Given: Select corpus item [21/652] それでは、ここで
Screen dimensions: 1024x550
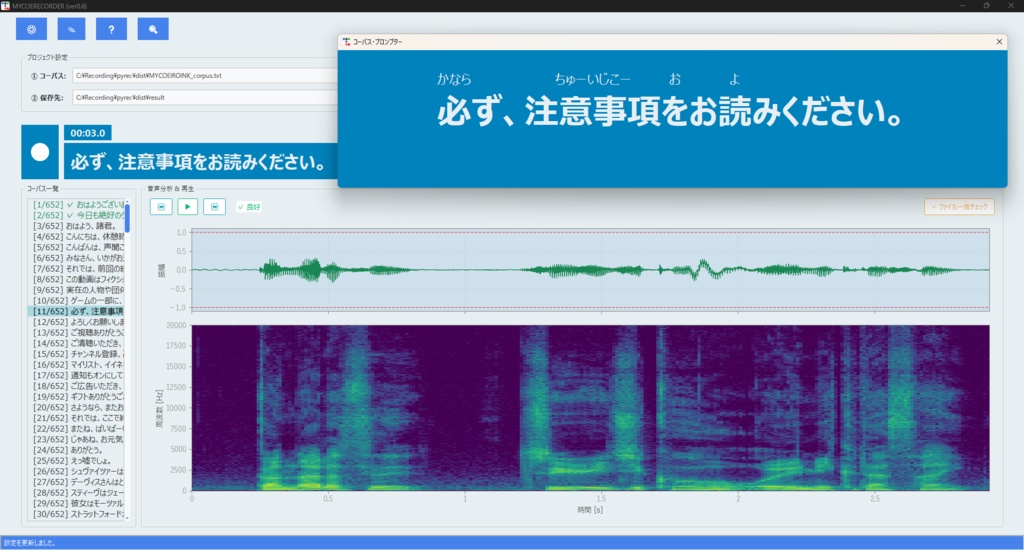Looking at the screenshot, I should click(x=76, y=418).
